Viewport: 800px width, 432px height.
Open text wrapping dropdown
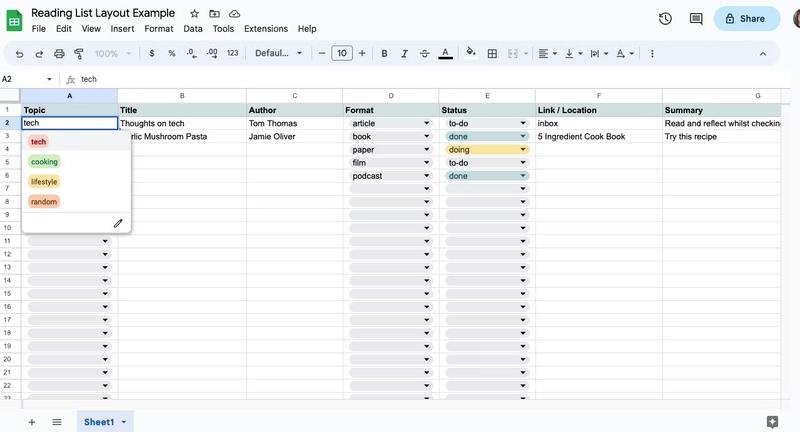point(599,54)
